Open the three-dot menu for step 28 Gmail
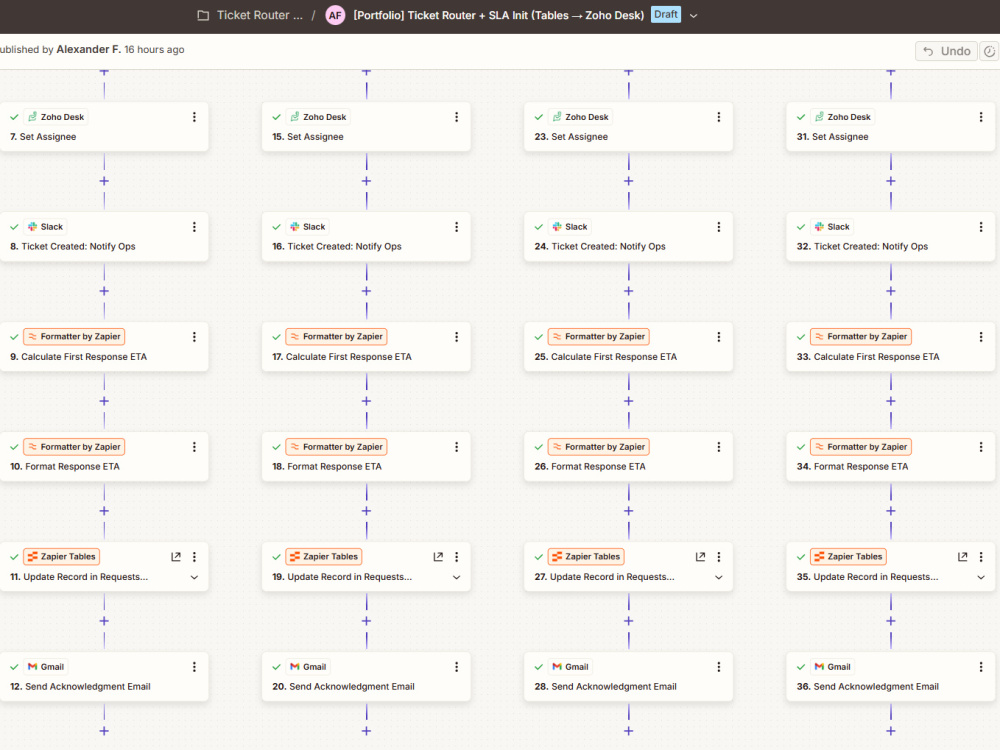This screenshot has width=1000, height=750. [719, 667]
